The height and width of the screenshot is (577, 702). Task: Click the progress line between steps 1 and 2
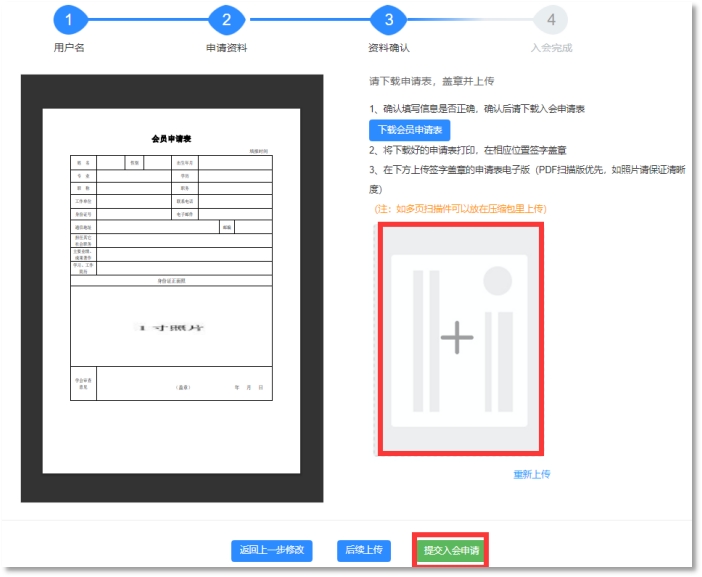[x=148, y=19]
